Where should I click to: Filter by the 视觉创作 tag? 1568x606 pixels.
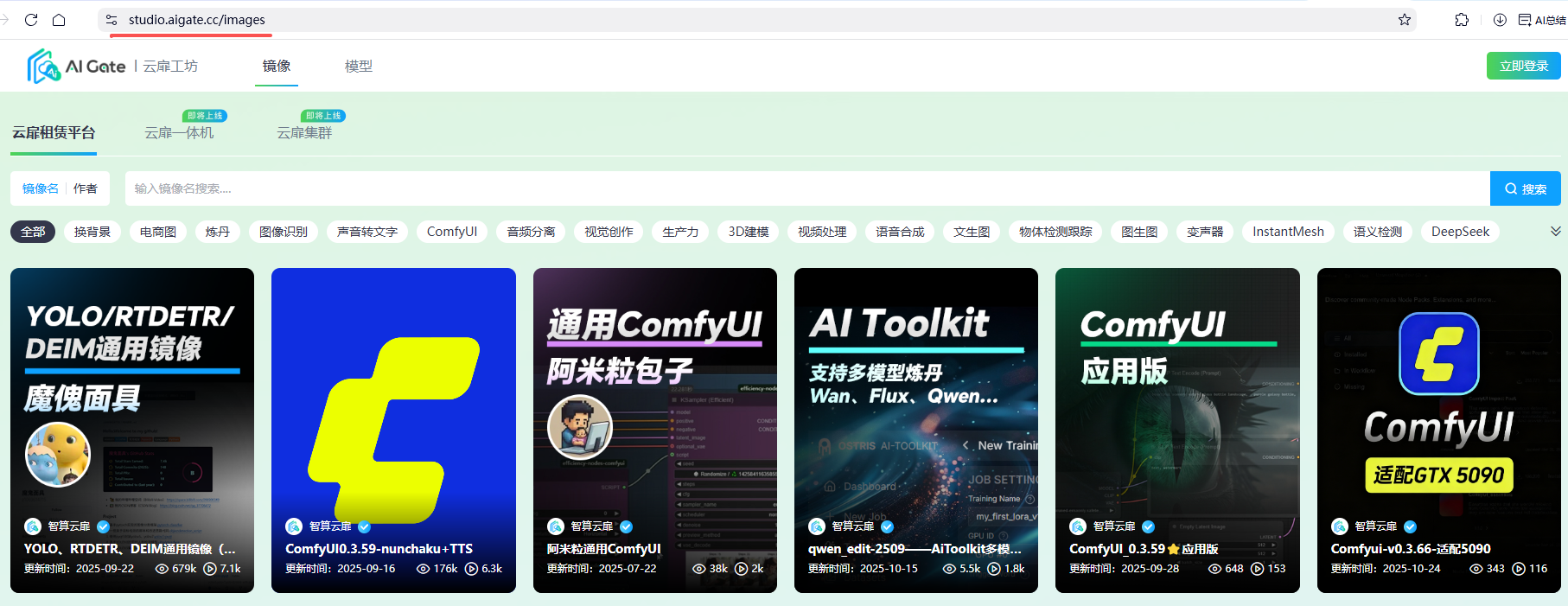(x=609, y=232)
